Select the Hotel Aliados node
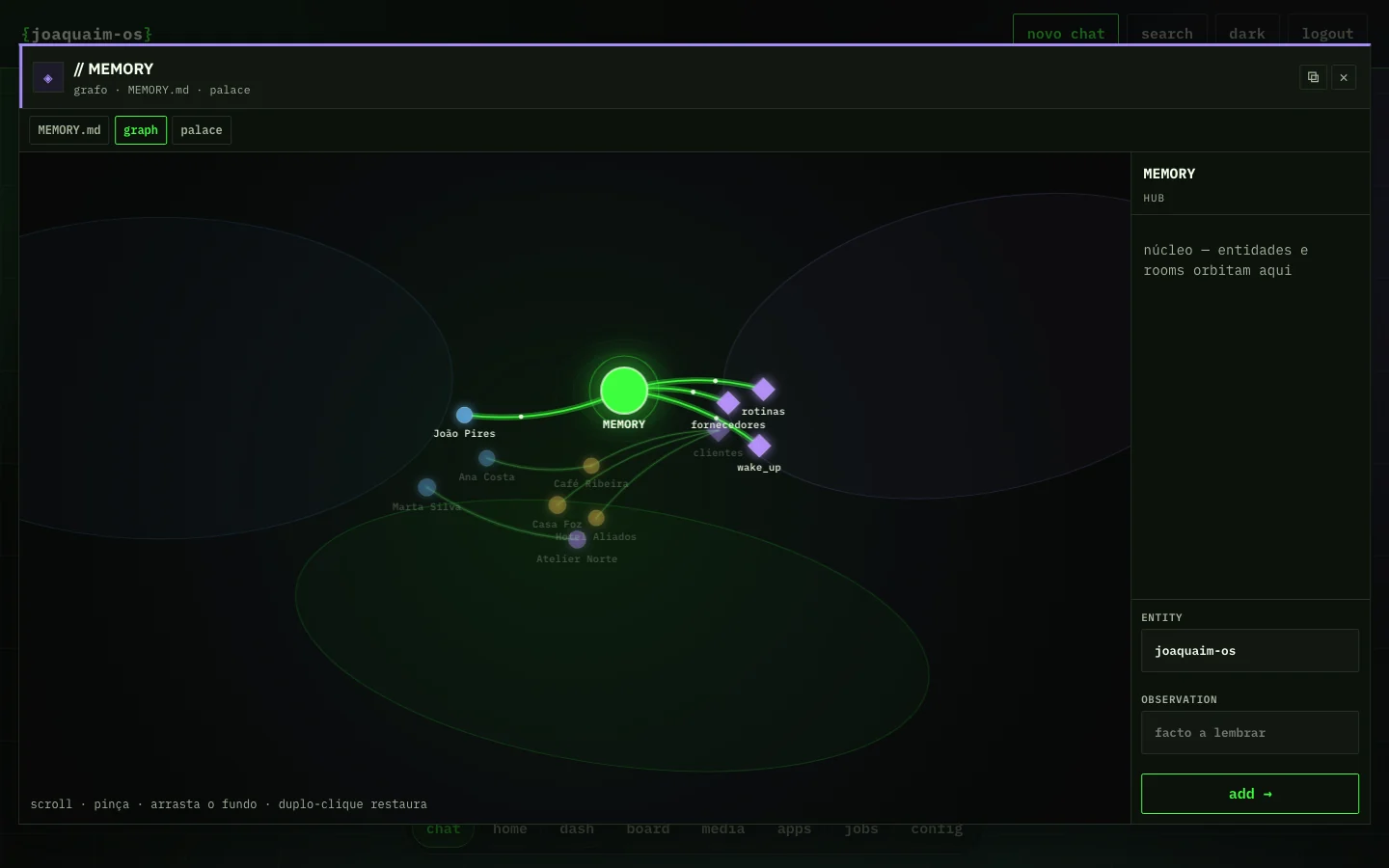 [596, 518]
